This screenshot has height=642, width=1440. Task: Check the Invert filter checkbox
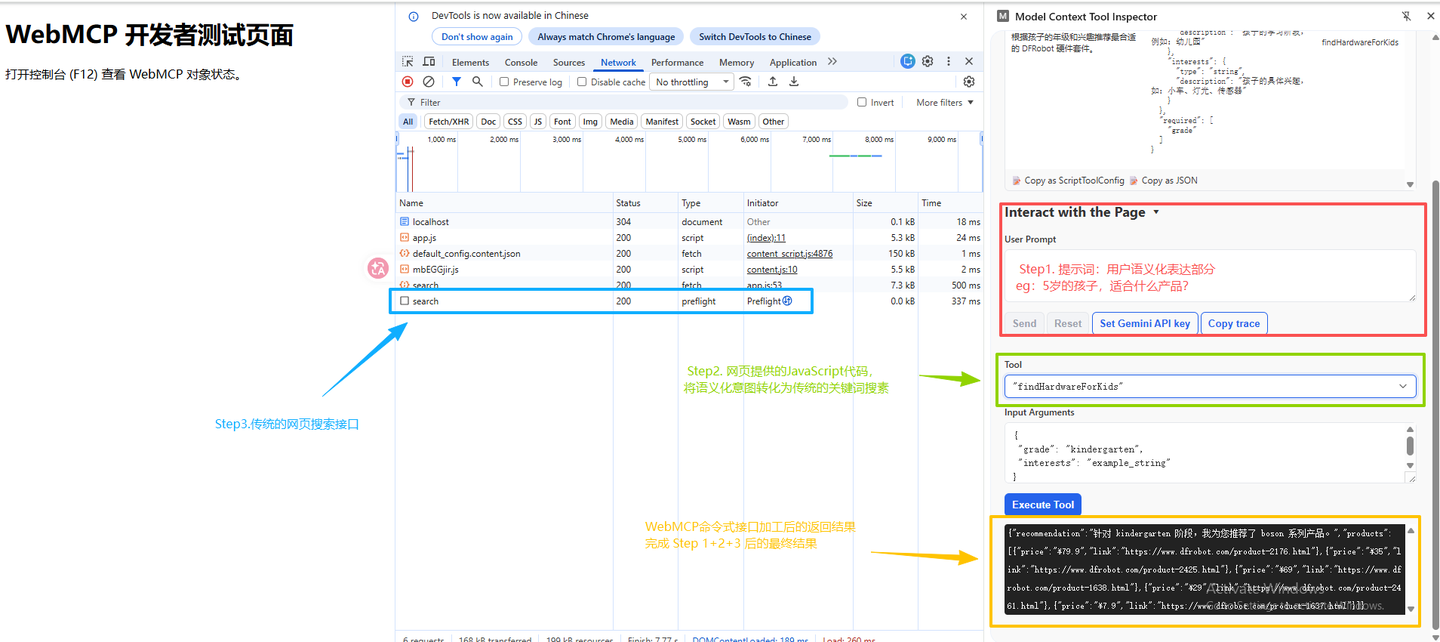point(862,102)
